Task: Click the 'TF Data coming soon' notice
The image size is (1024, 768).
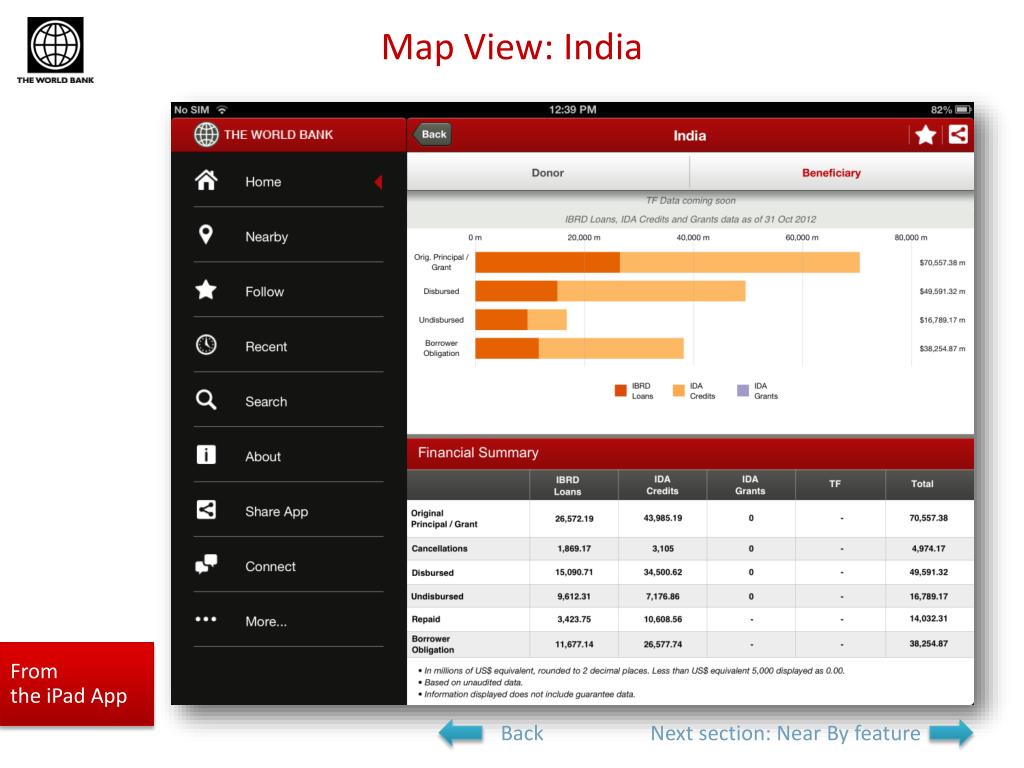Action: (690, 200)
